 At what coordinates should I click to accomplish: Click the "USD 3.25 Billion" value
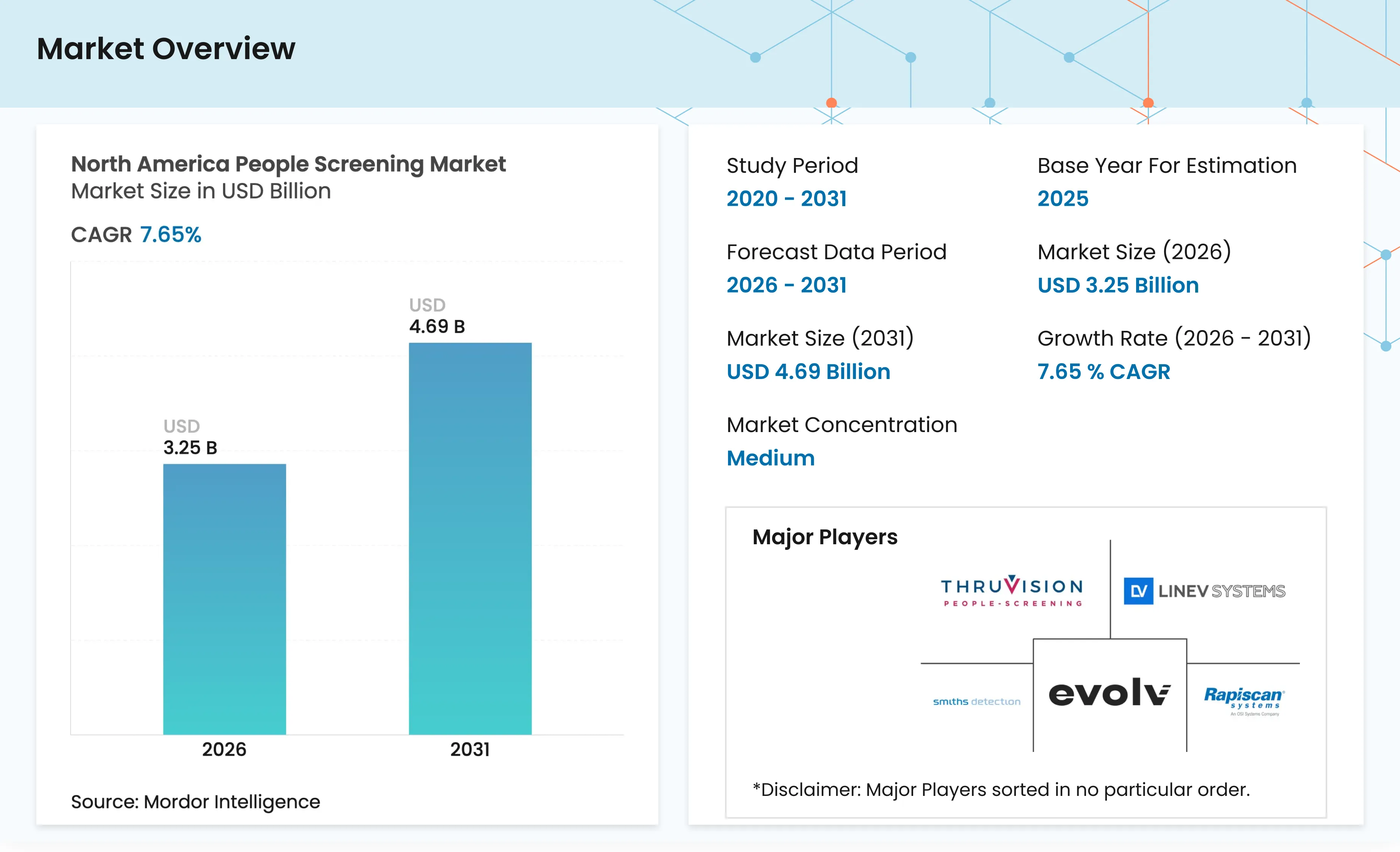point(1118,285)
